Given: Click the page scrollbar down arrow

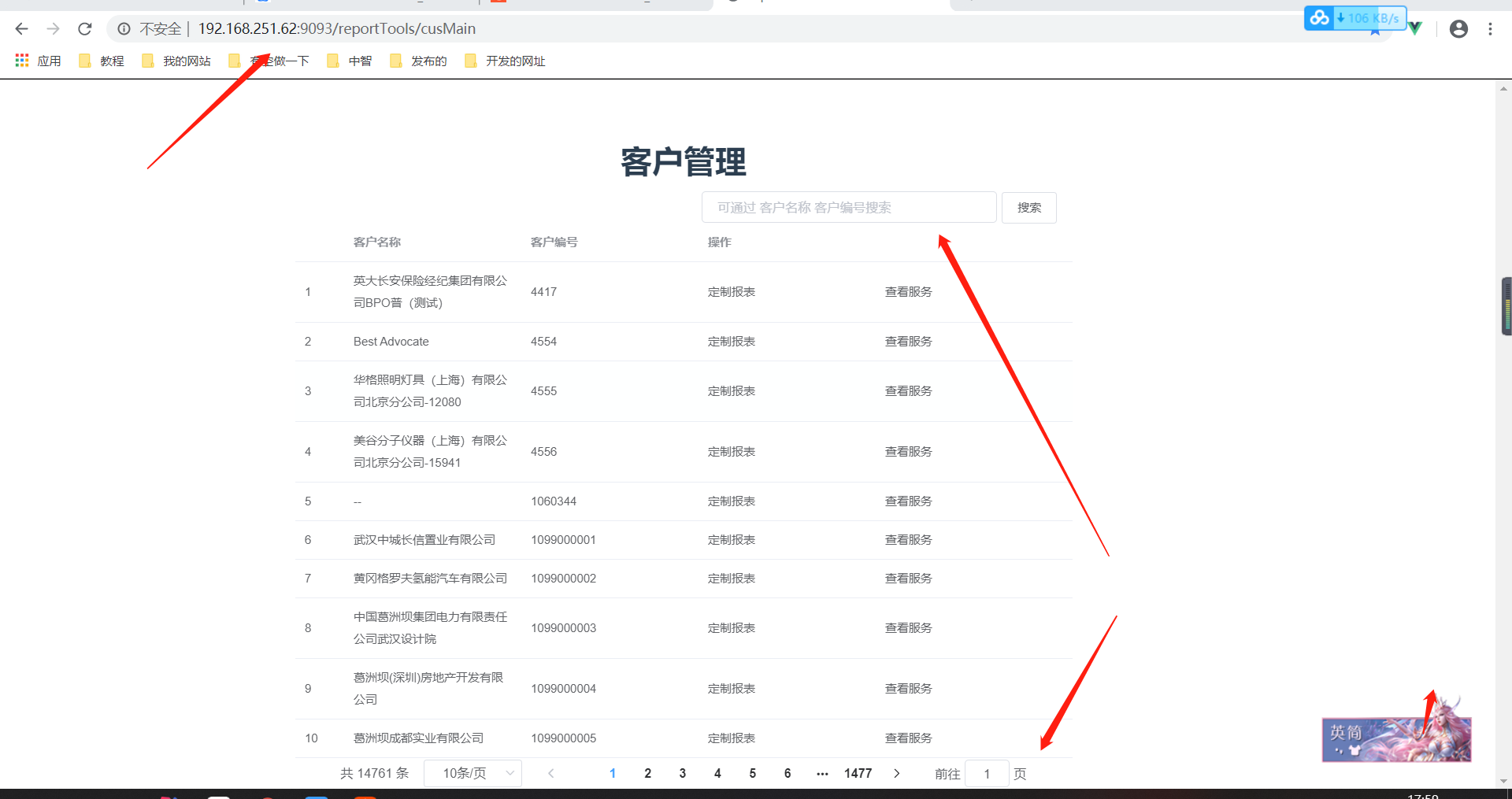Looking at the screenshot, I should pos(1504,782).
